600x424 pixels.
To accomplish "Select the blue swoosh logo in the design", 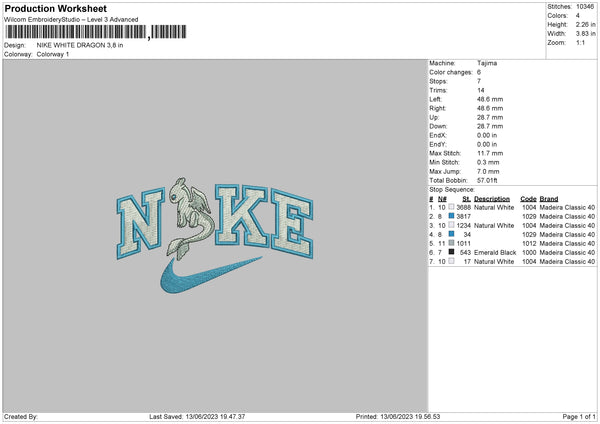I will click(211, 275).
